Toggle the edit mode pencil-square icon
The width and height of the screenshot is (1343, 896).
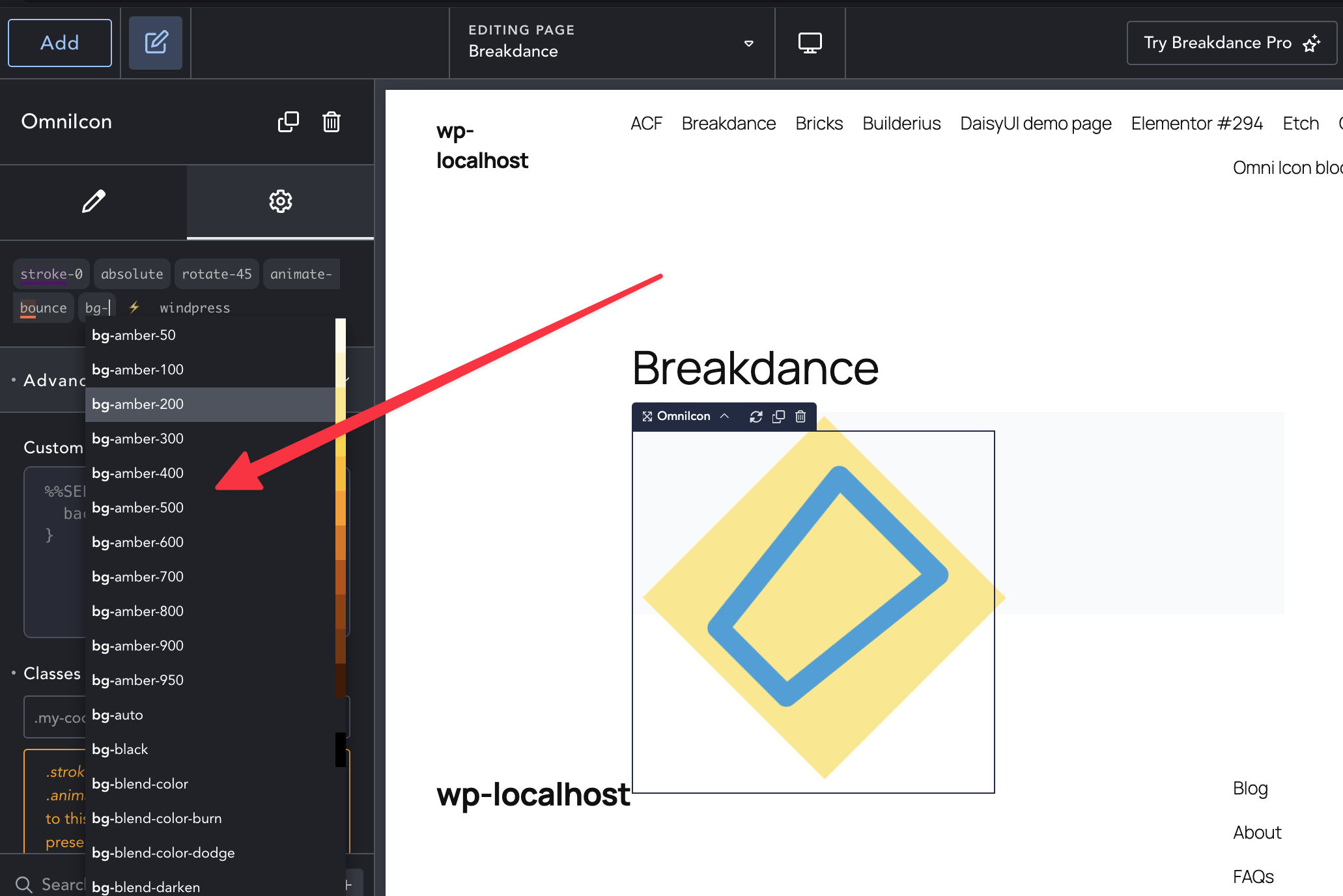156,43
